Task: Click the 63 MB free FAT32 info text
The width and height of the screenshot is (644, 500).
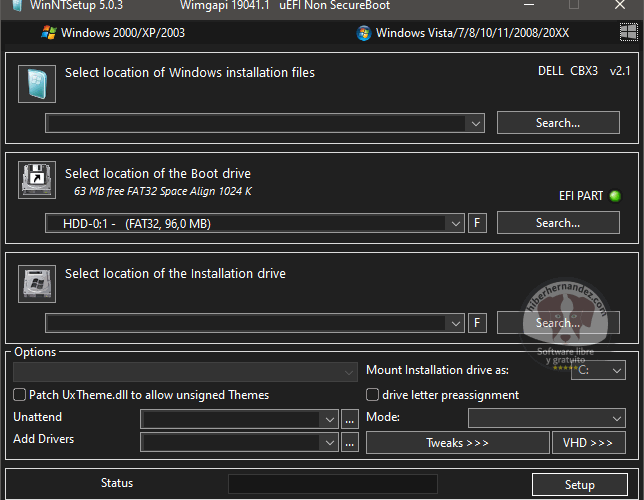Action: [163, 191]
